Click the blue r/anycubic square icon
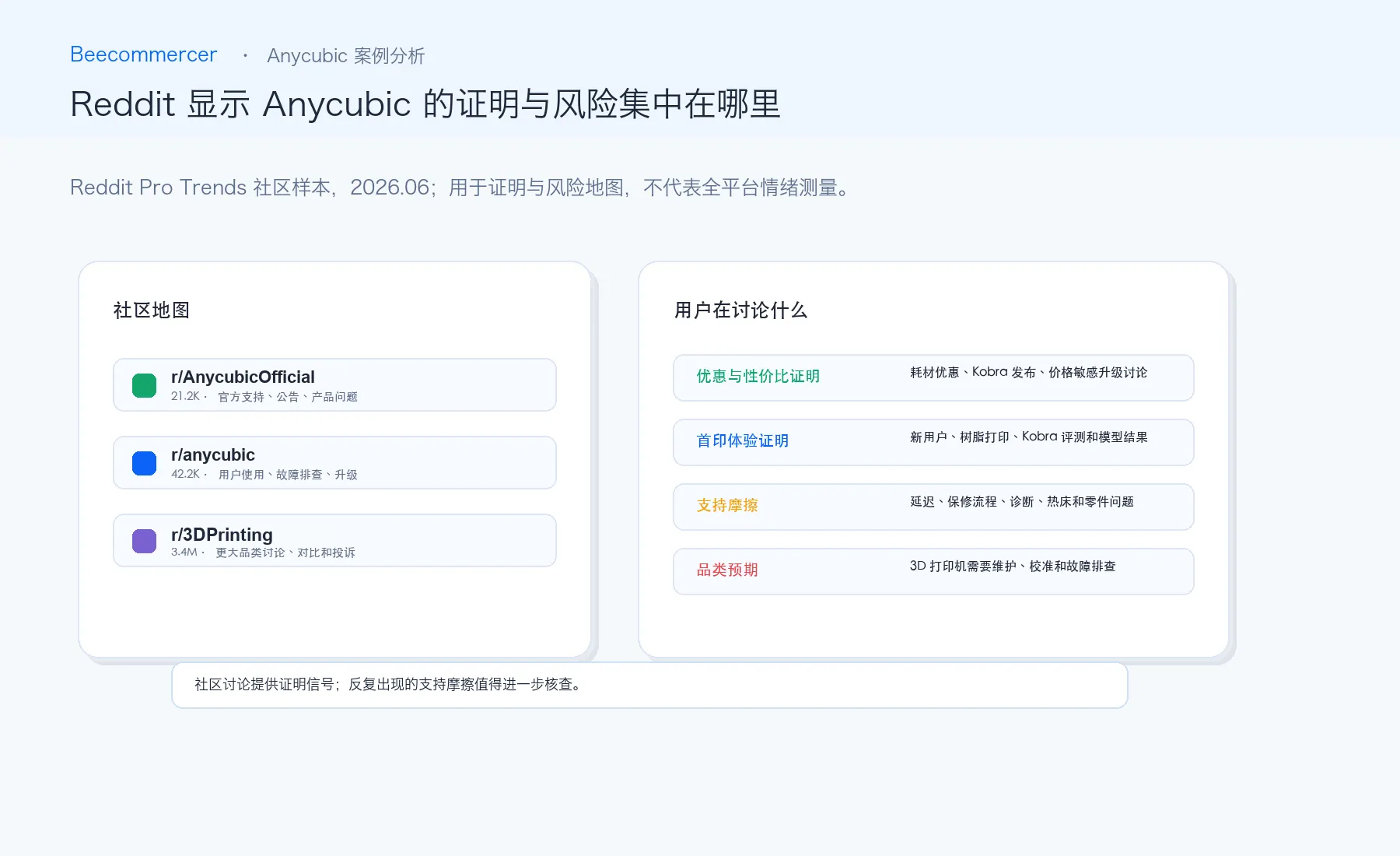Image resolution: width=1400 pixels, height=856 pixels. coord(144,463)
